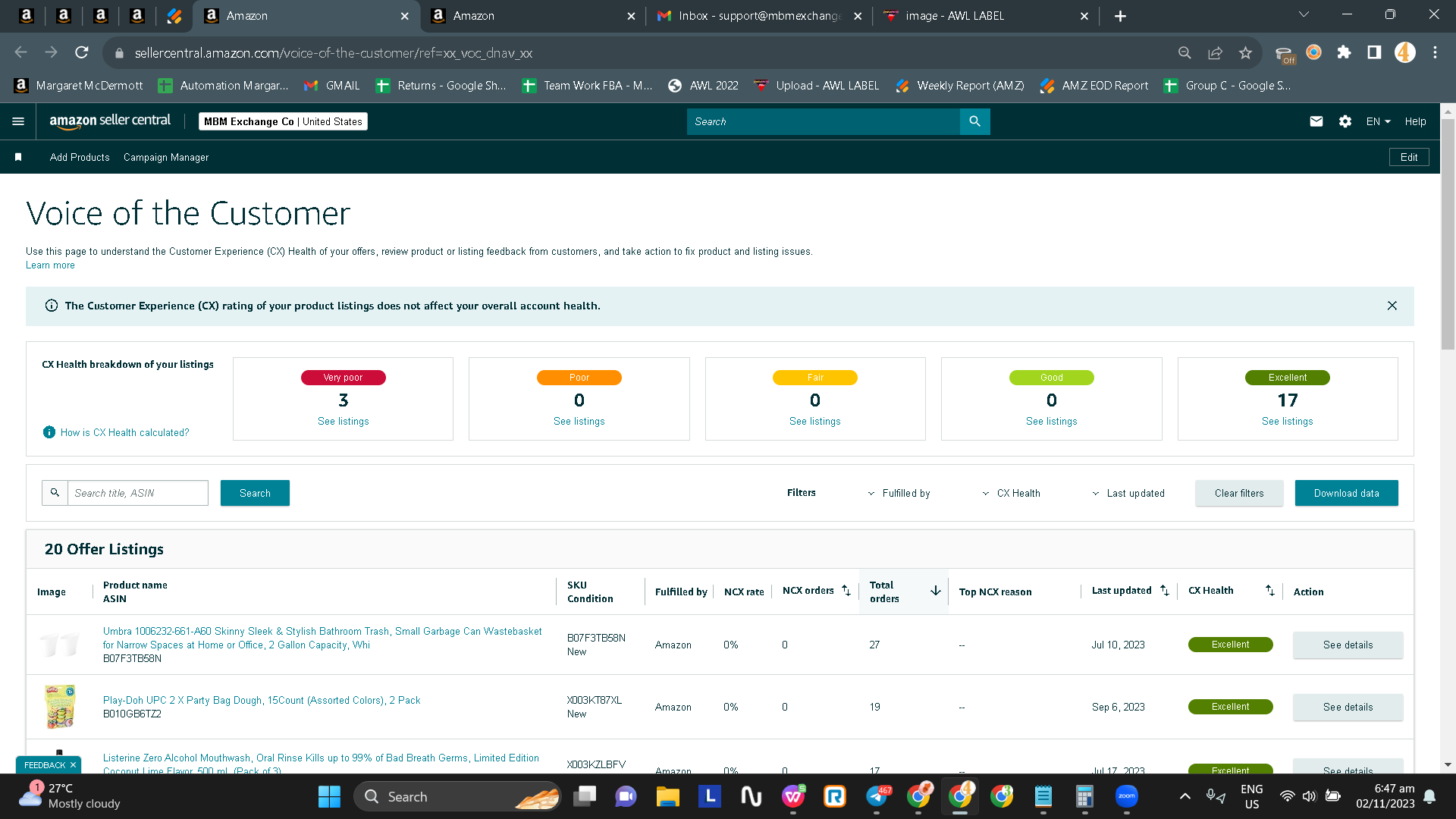Open the Chrome side panel icon
This screenshot has height=819, width=1456.
click(1374, 52)
